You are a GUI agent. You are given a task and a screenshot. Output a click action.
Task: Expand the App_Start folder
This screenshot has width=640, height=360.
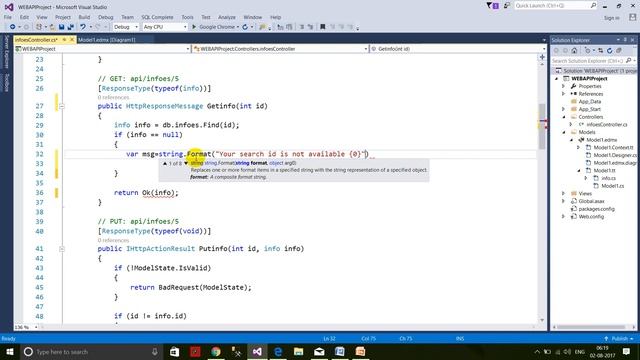[563, 109]
